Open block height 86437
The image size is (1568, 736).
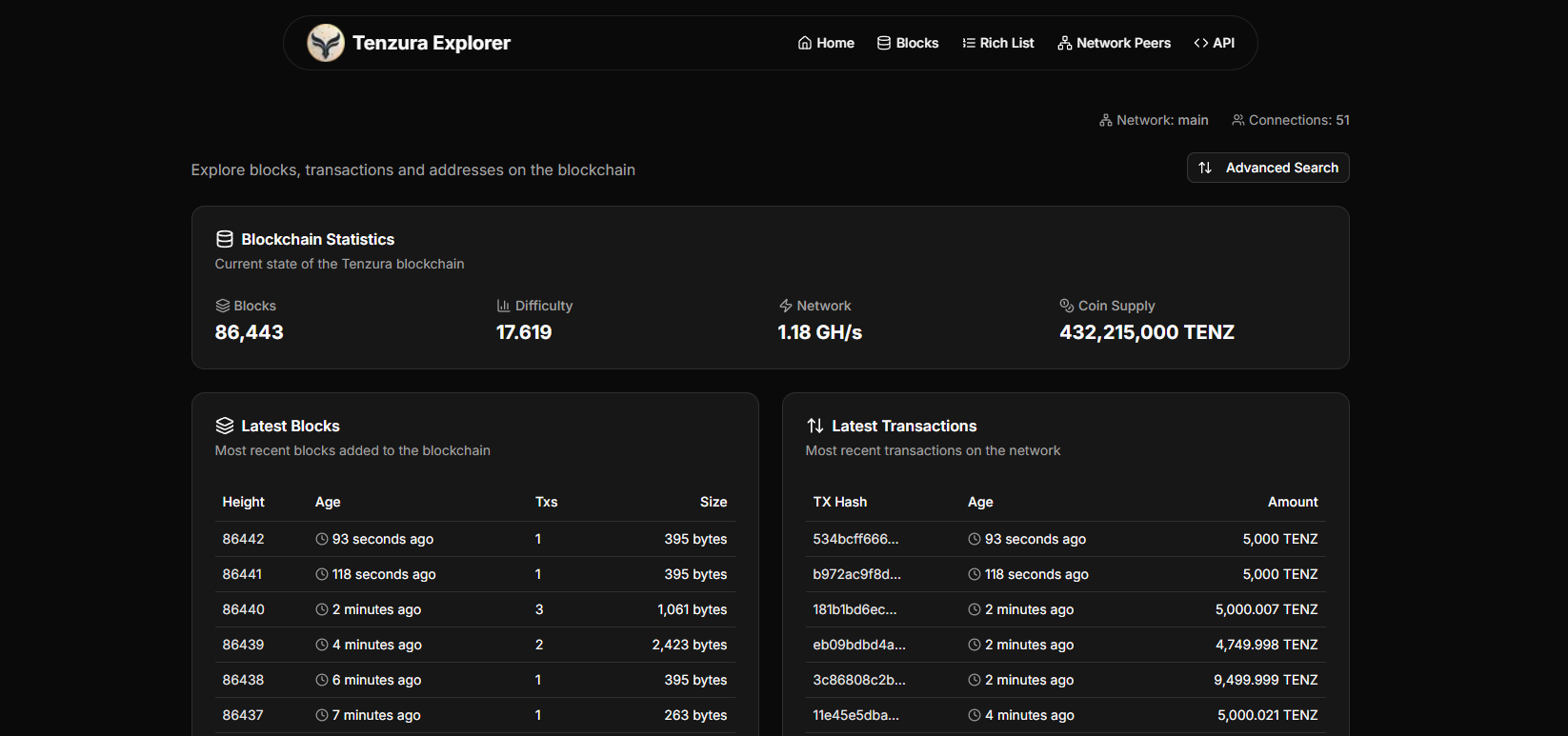pyautogui.click(x=243, y=715)
